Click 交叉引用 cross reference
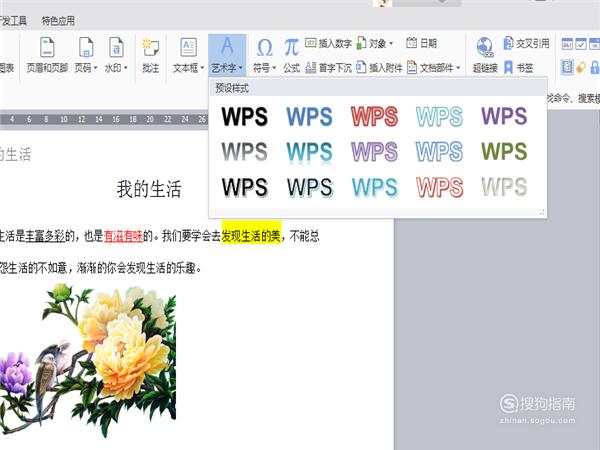Screen dimensions: 600x450 tap(526, 43)
